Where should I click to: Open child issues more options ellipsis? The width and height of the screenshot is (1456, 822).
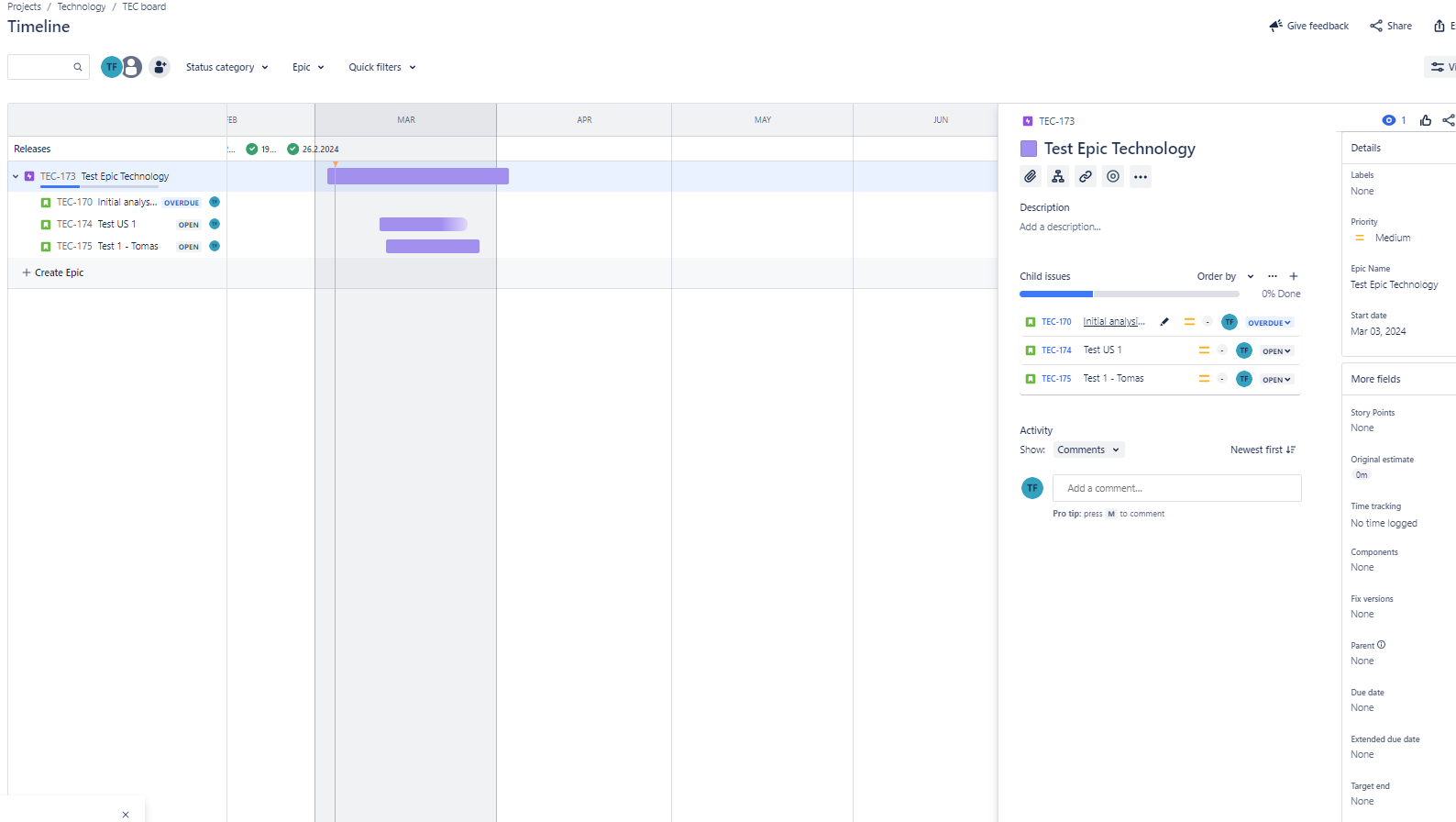point(1273,276)
